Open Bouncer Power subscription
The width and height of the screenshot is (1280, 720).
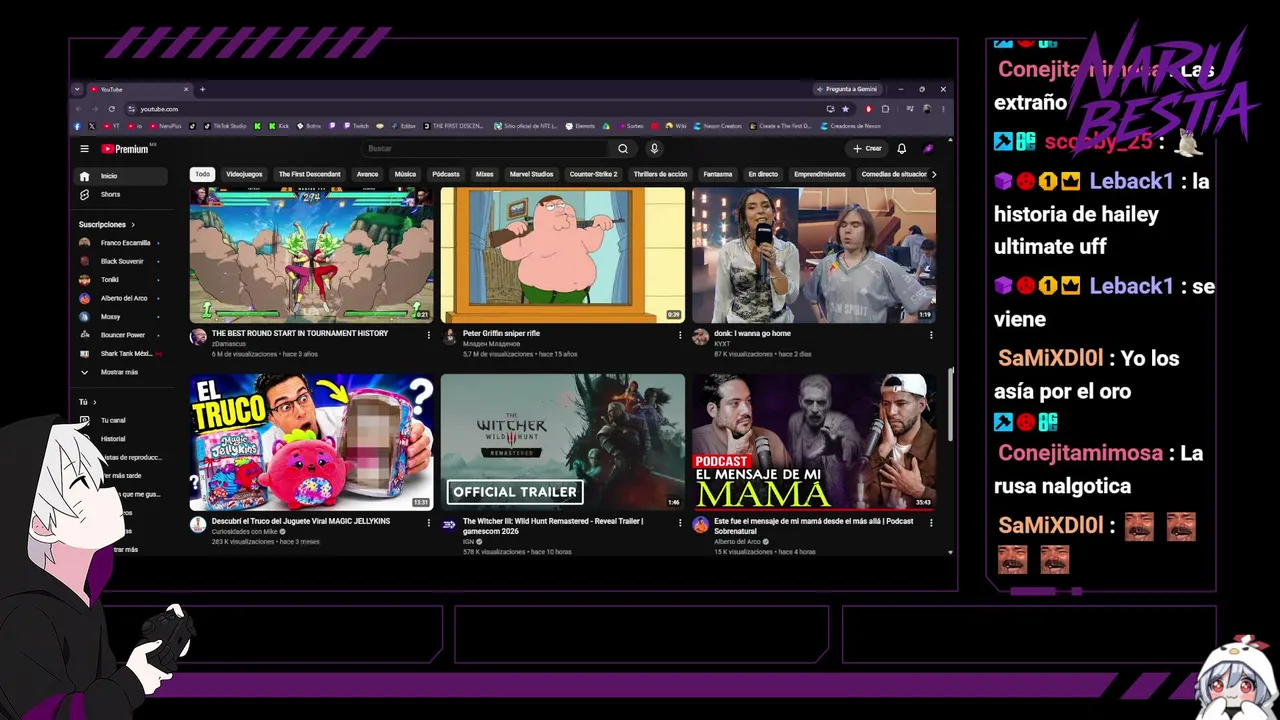122,335
